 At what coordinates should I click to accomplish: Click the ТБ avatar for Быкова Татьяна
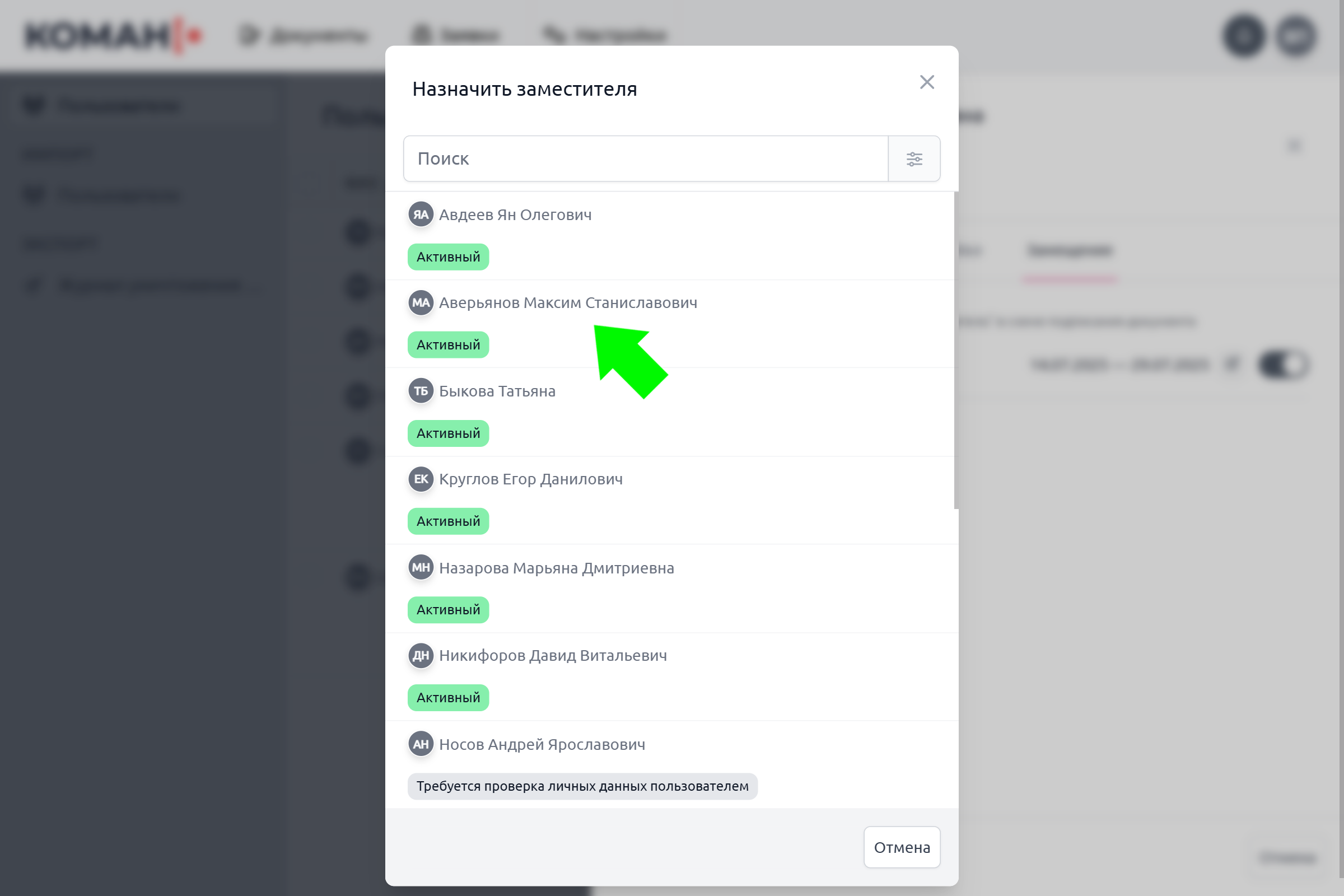point(421,391)
